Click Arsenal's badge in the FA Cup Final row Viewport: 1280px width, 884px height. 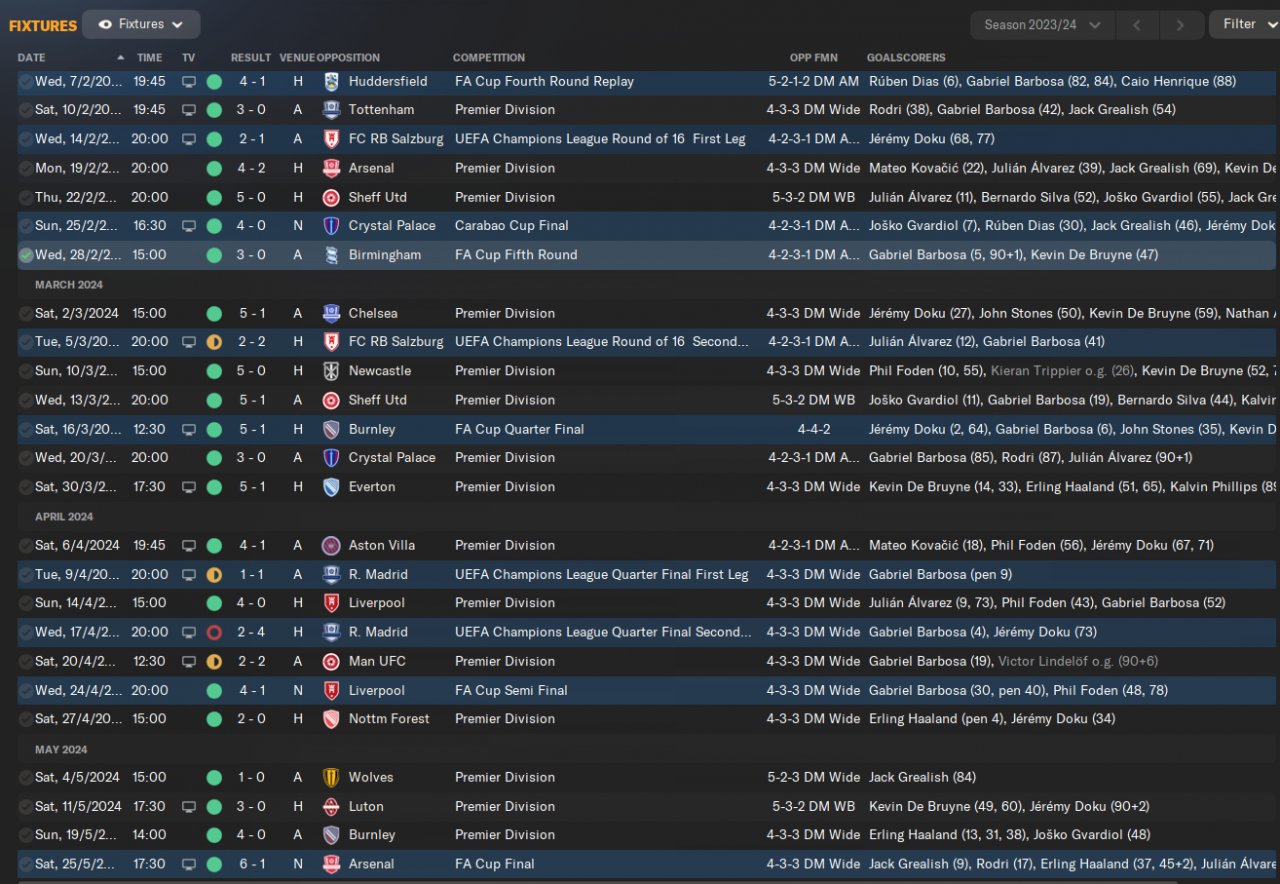(331, 864)
